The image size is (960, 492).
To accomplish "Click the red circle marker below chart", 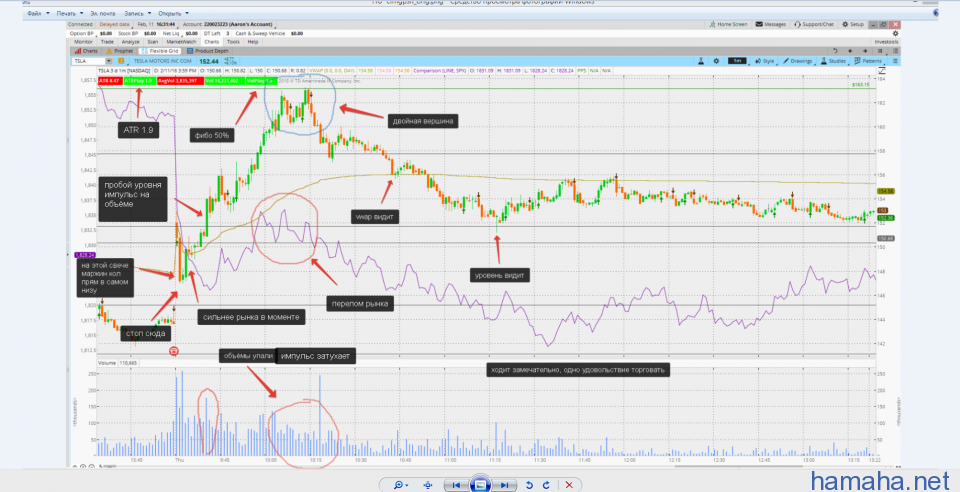I will (x=174, y=351).
